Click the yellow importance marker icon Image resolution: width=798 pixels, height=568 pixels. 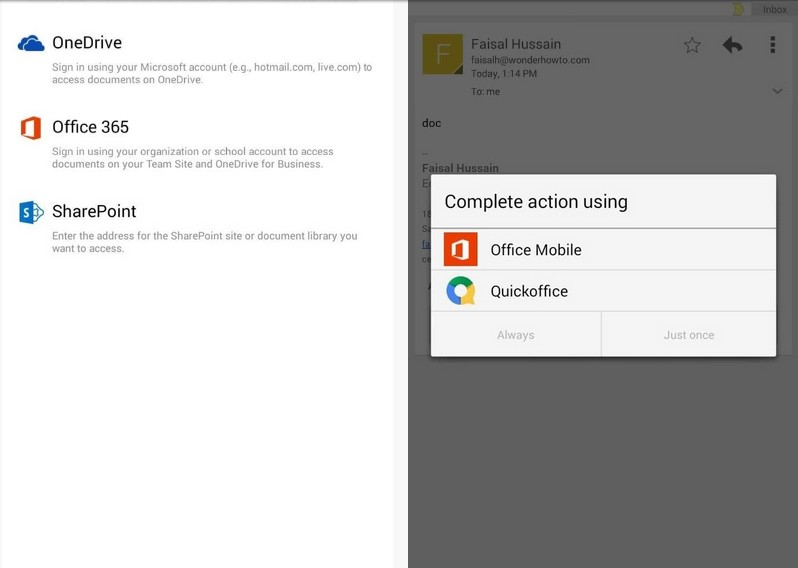[738, 9]
